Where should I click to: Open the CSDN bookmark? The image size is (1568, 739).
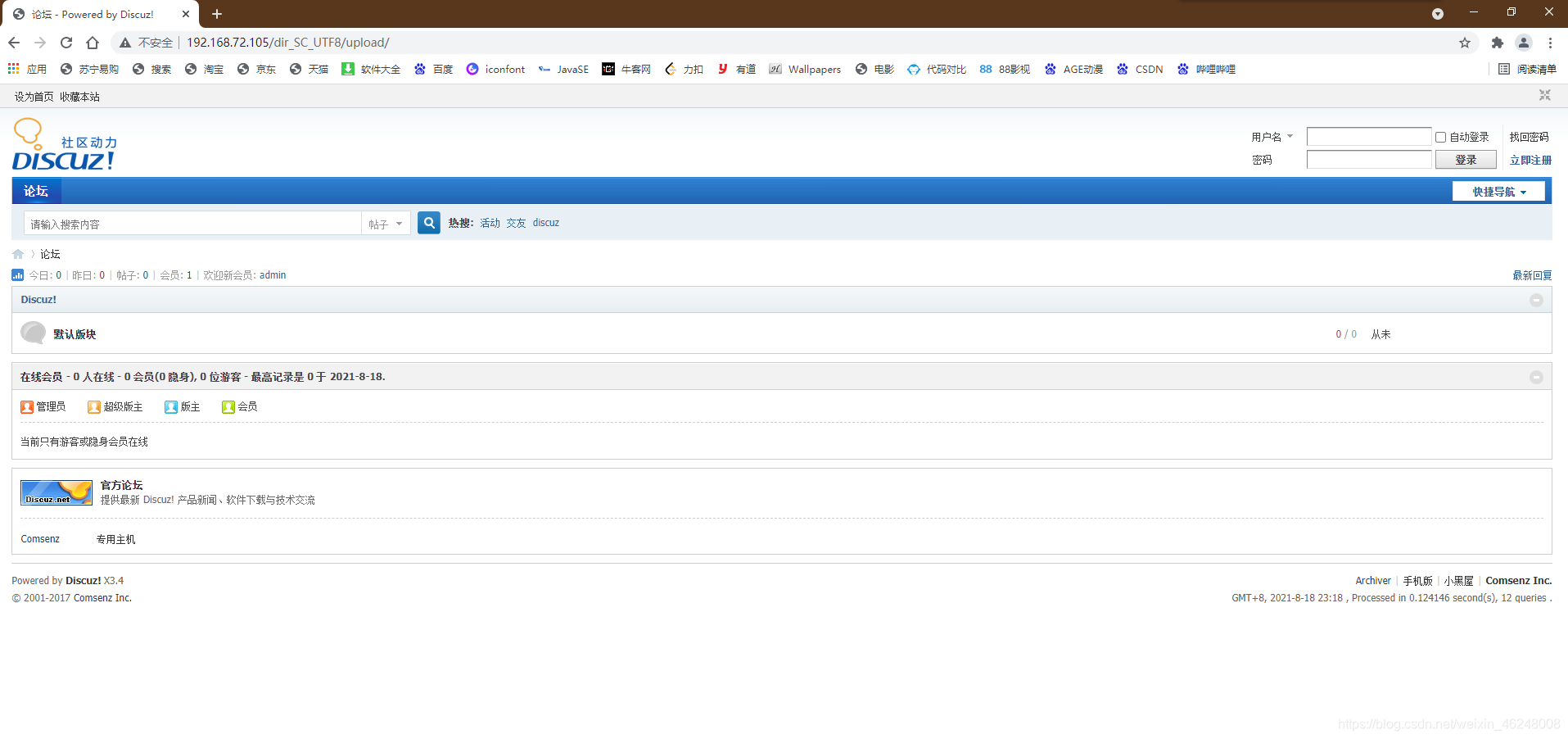point(1139,69)
